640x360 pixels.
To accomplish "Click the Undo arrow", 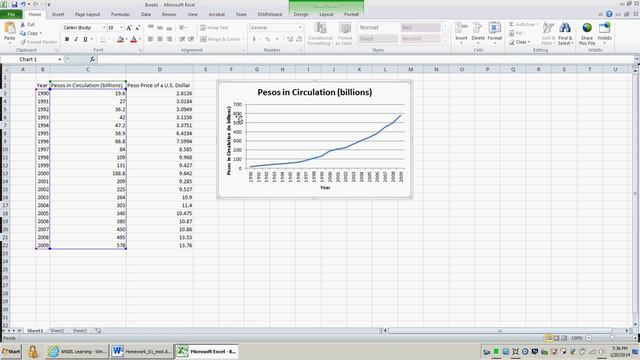I will [x=23, y=4].
